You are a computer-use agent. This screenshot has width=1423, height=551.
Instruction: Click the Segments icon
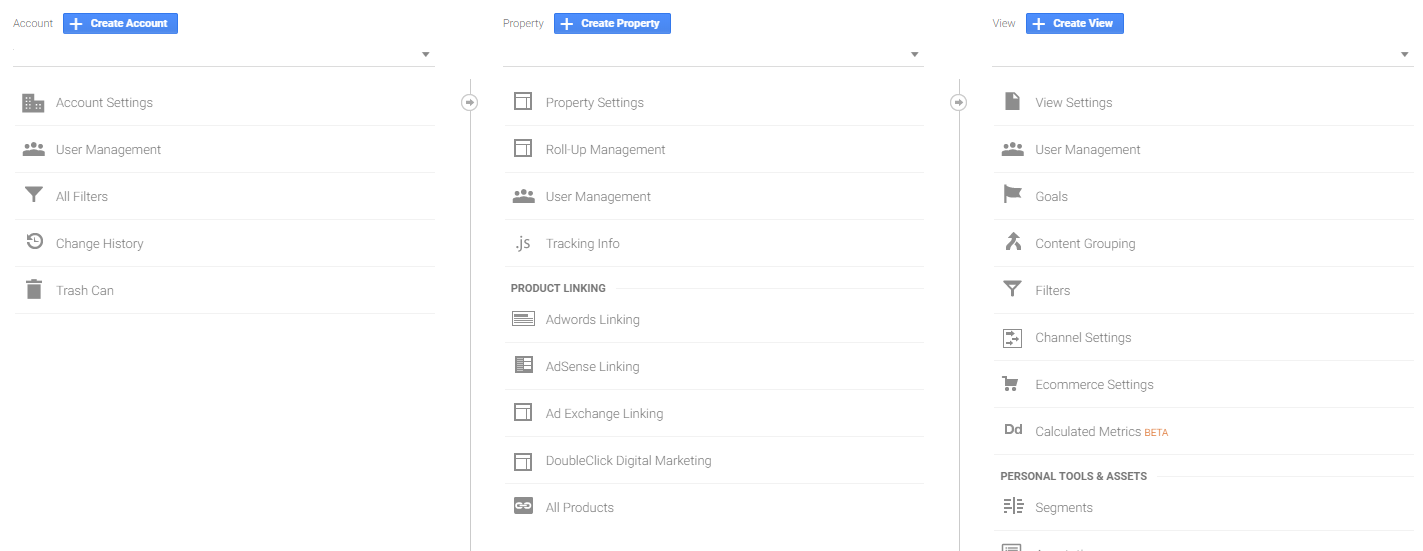(x=1012, y=506)
